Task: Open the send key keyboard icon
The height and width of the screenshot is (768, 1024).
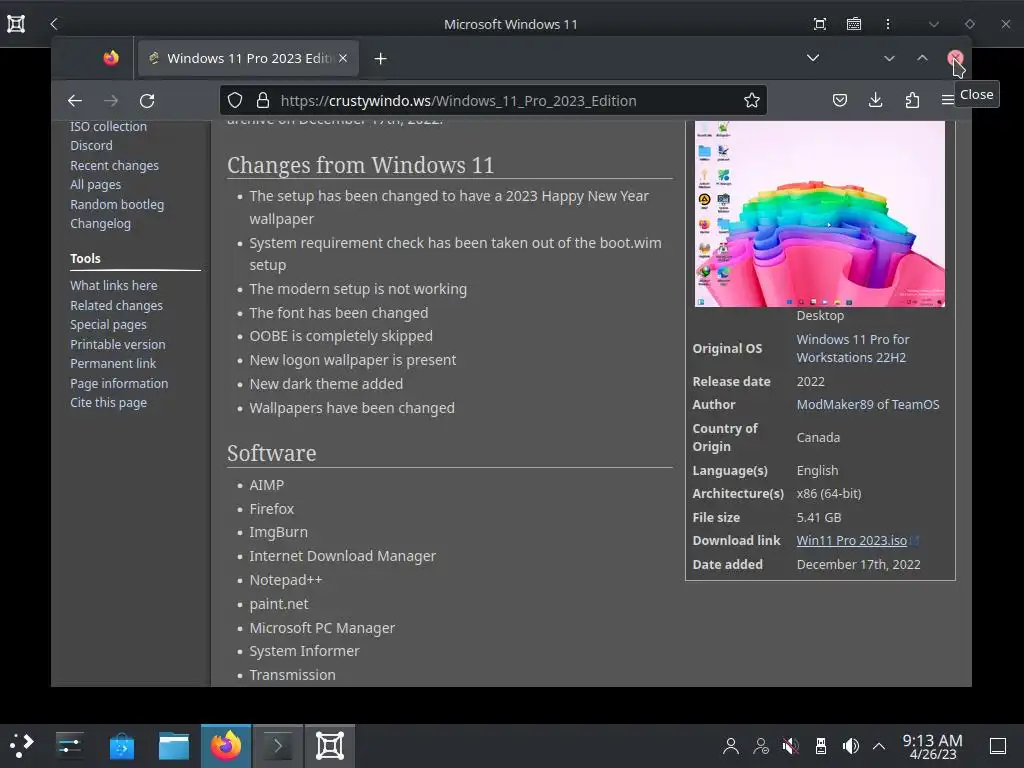Action: pyautogui.click(x=854, y=24)
